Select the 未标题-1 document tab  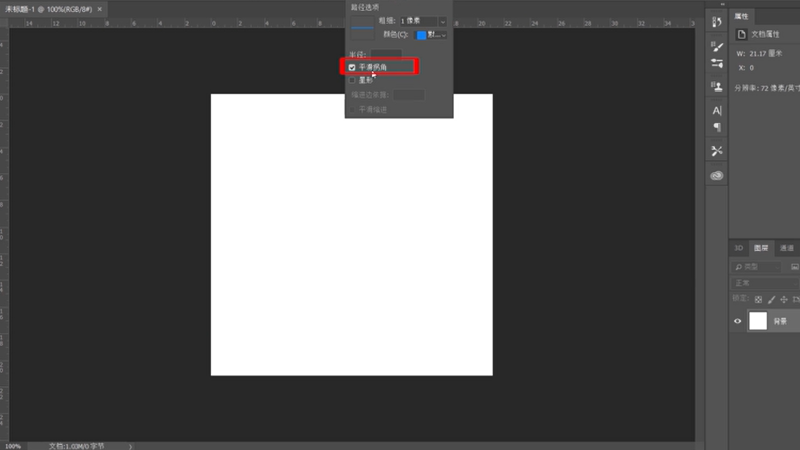(x=48, y=9)
